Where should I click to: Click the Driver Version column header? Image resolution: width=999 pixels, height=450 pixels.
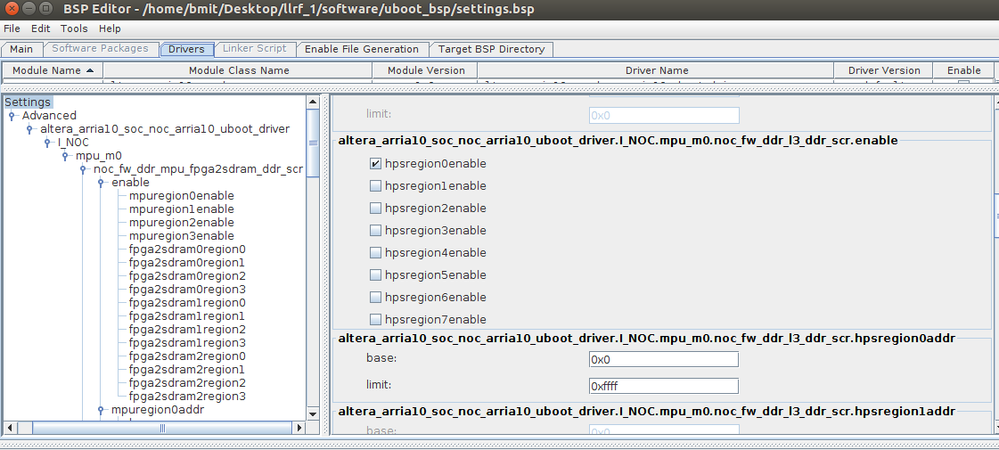click(x=884, y=70)
